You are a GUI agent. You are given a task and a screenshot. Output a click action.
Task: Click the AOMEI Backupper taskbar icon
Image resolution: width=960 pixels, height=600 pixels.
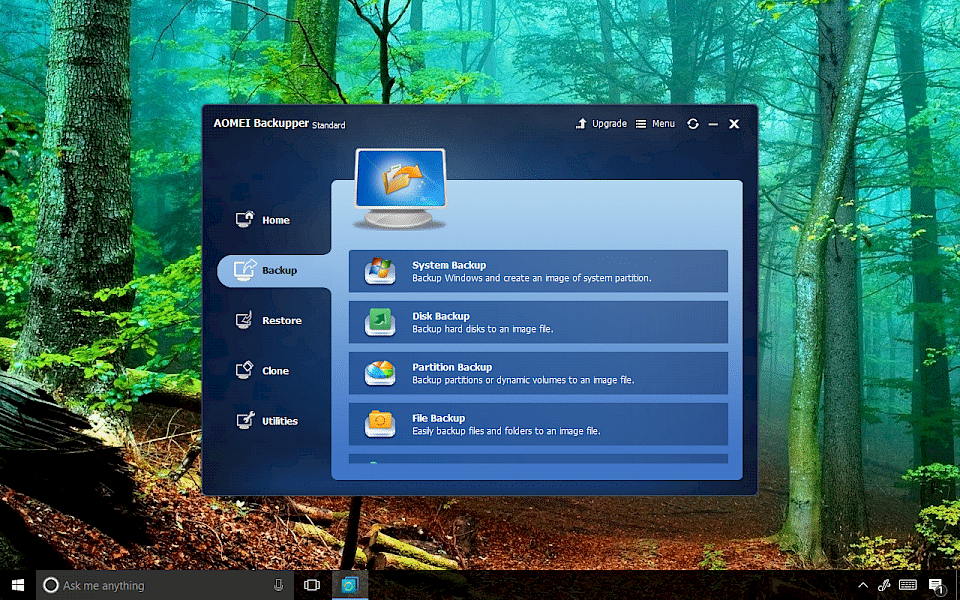(350, 585)
